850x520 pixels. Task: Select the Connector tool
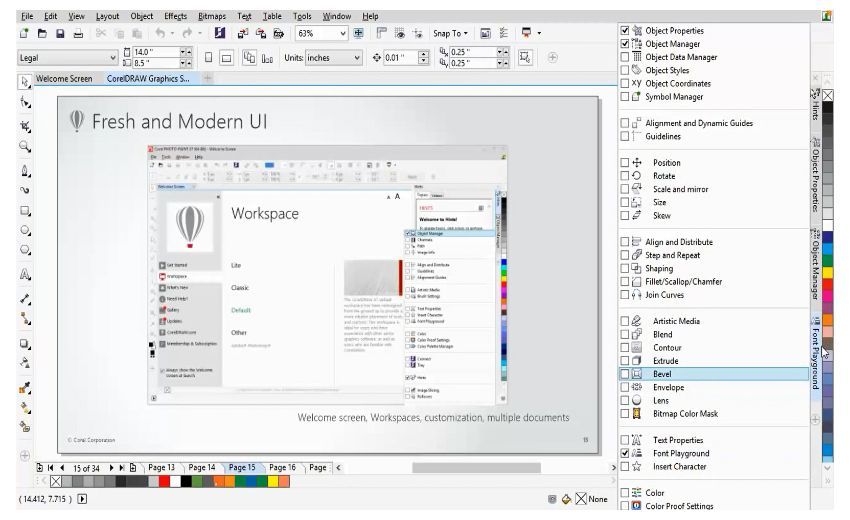click(25, 318)
